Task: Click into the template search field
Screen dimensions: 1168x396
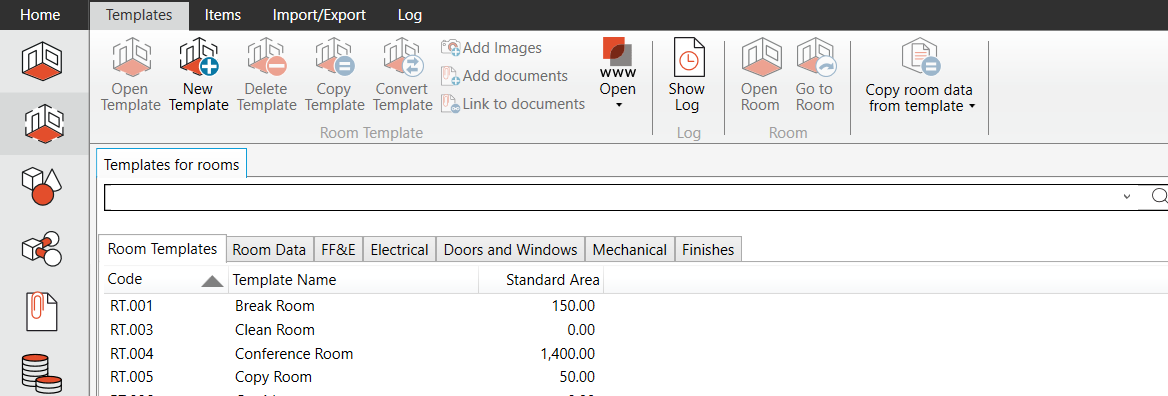Action: (611, 197)
